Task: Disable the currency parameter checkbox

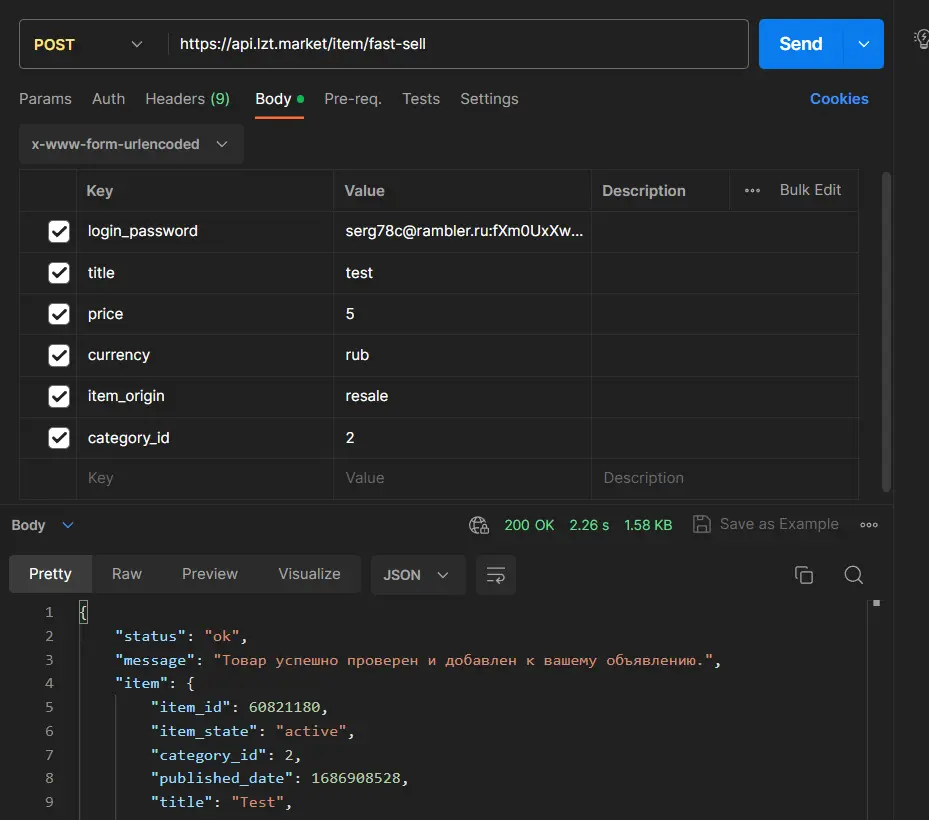Action: coord(59,355)
